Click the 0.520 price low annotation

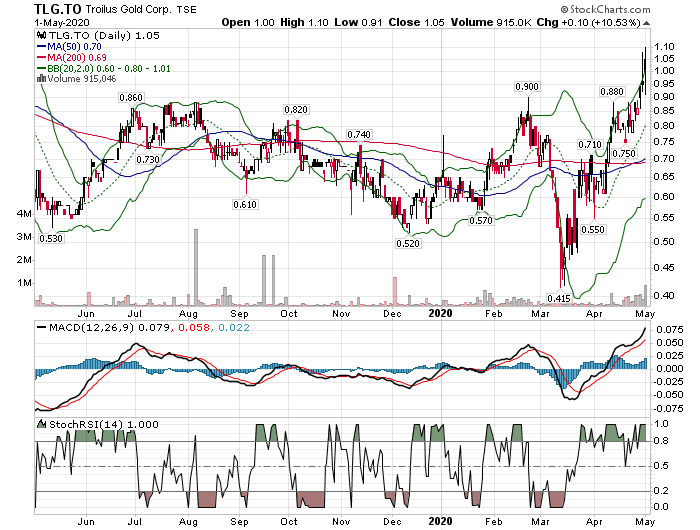point(408,243)
